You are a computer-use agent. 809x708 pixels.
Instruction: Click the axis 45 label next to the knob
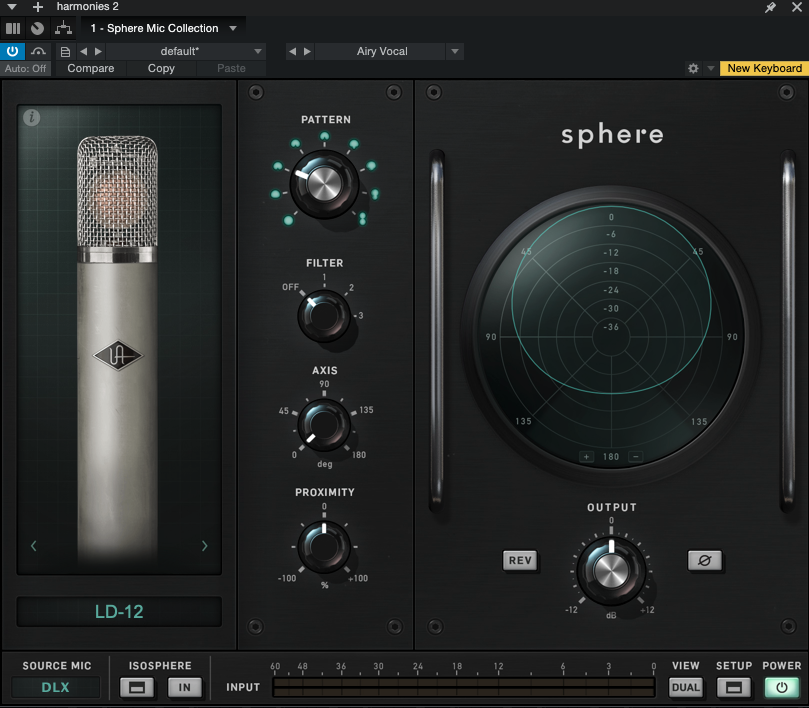pyautogui.click(x=284, y=411)
